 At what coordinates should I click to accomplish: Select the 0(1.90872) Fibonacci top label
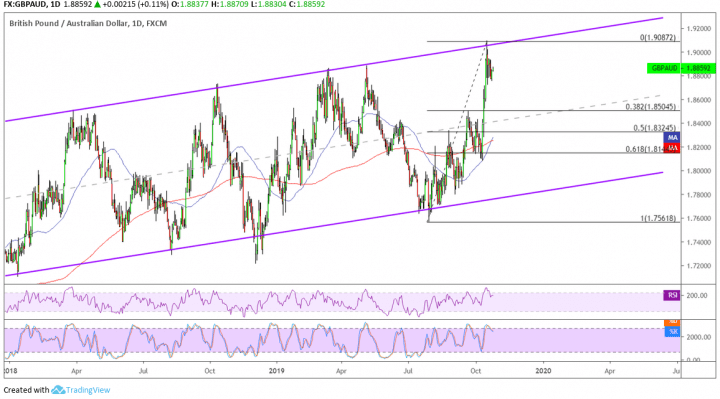click(x=658, y=38)
